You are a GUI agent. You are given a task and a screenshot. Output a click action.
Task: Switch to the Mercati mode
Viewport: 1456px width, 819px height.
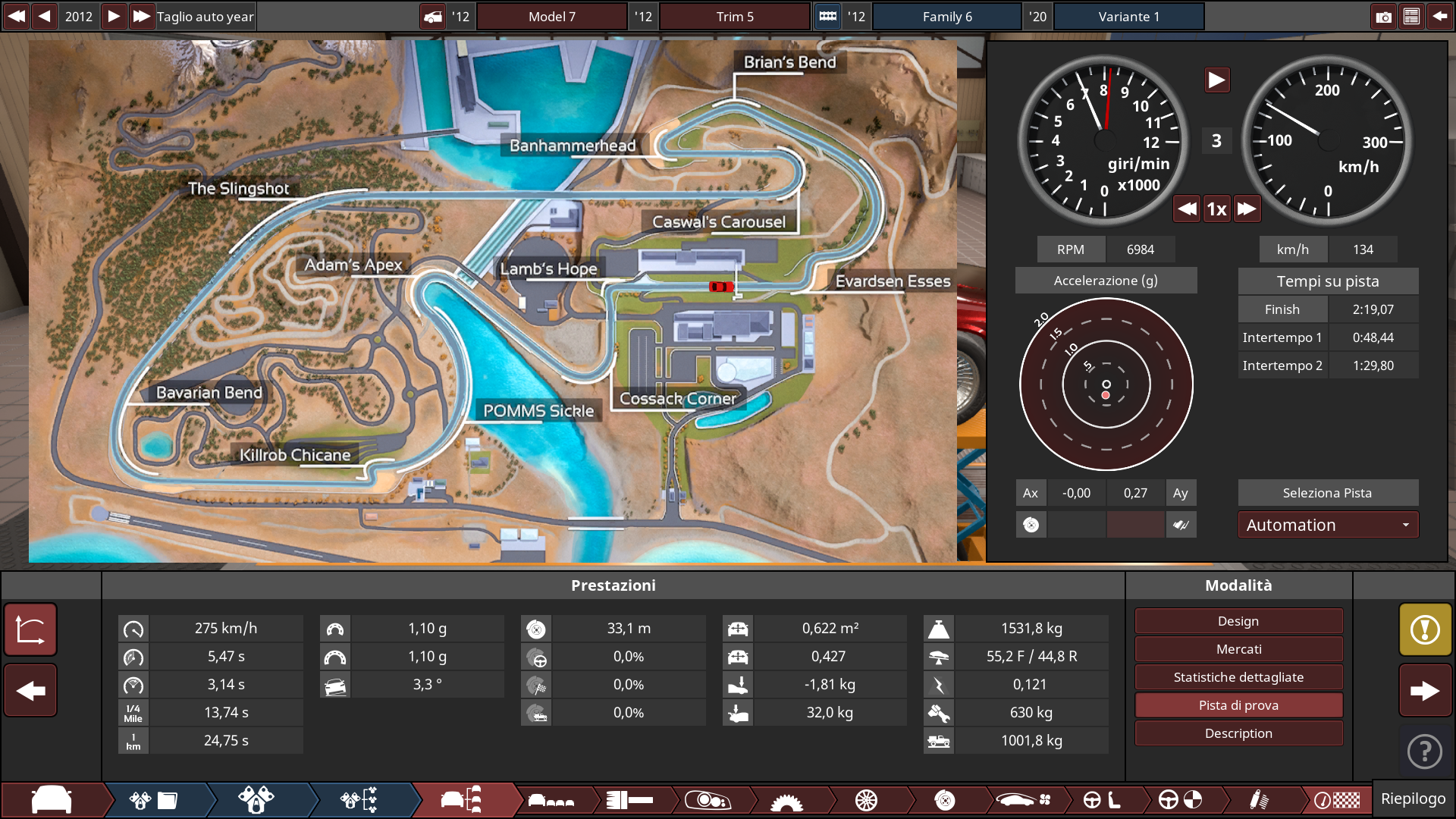pyautogui.click(x=1238, y=648)
